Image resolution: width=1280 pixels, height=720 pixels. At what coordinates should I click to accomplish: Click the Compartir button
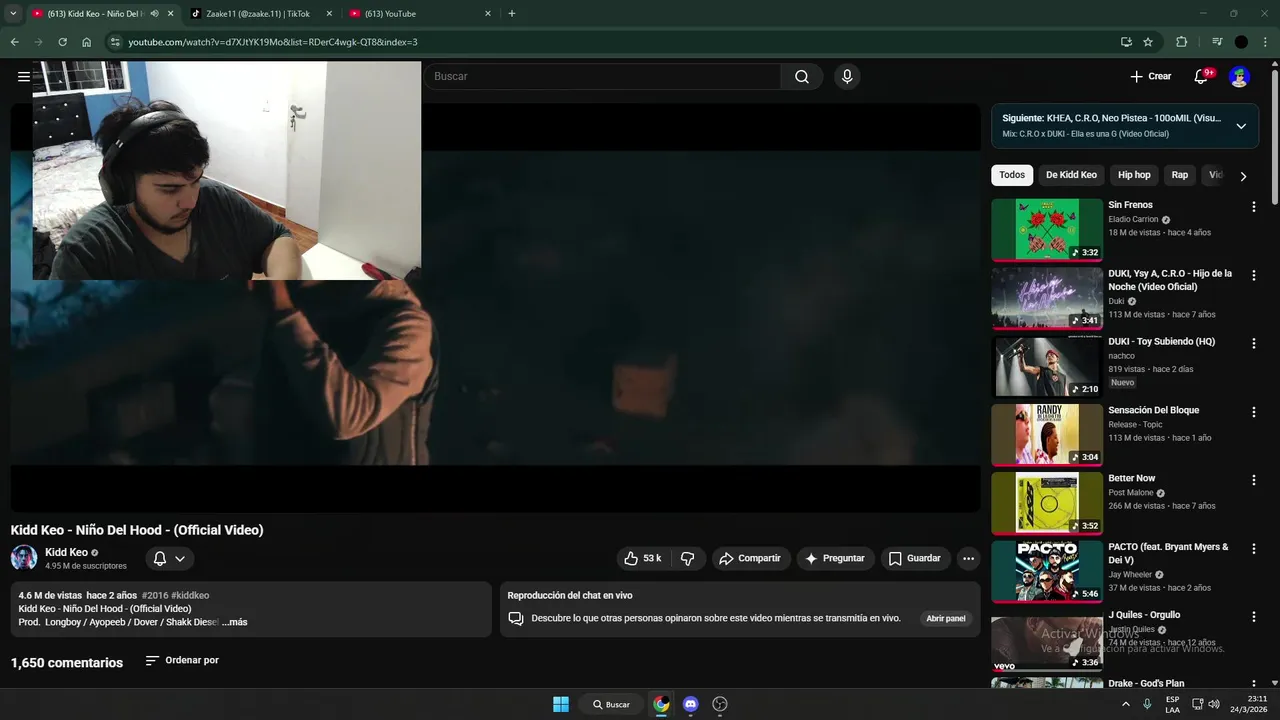coord(751,558)
